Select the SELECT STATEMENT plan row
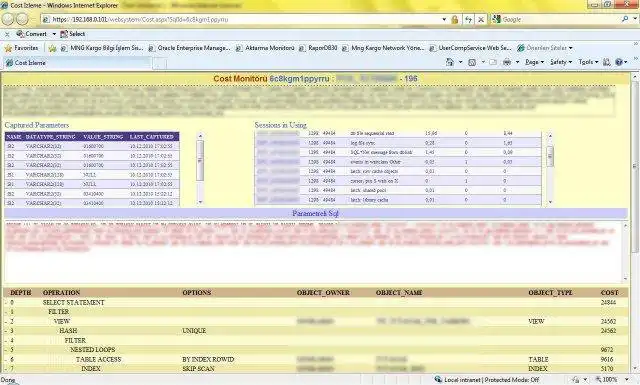Screen dimensions: 640x385 click(x=316, y=303)
